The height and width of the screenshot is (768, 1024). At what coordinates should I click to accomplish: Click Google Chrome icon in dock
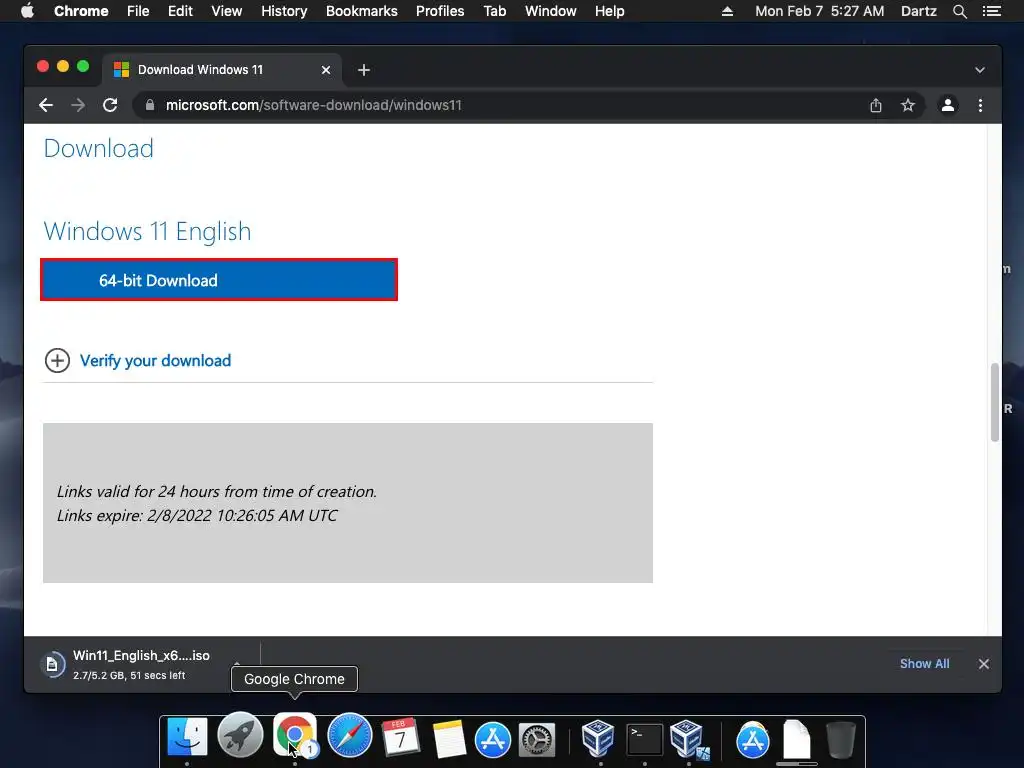pos(295,735)
